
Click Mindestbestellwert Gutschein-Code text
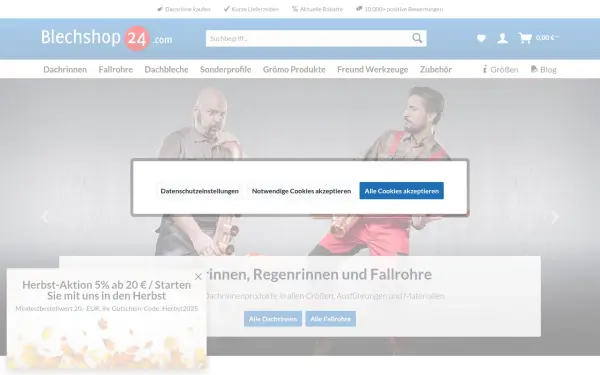click(107, 308)
